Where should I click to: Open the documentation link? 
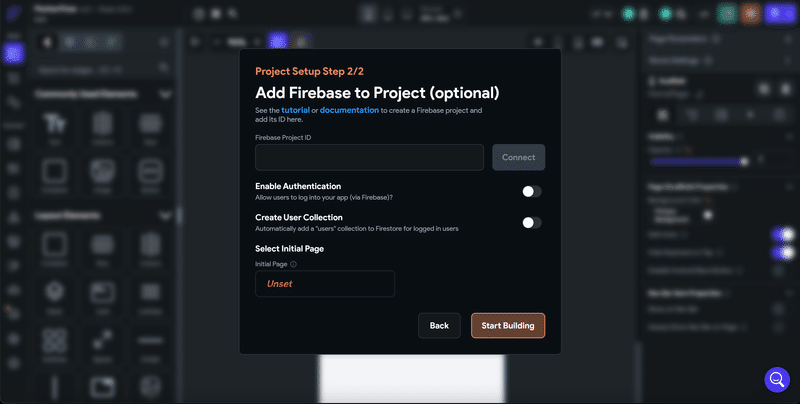349,110
